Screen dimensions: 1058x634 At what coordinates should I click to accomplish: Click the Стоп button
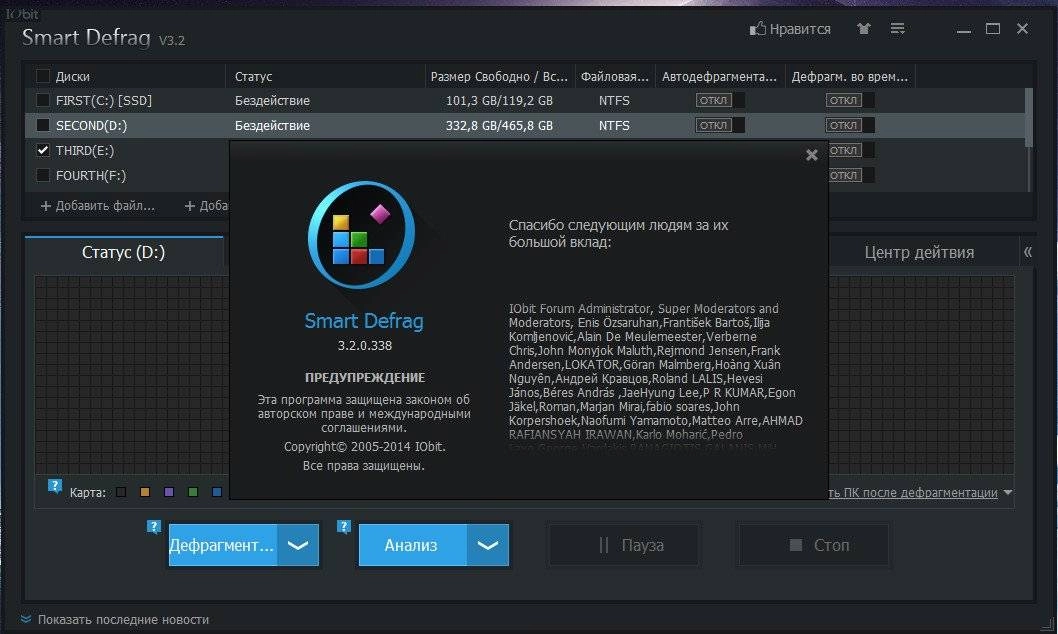(814, 545)
